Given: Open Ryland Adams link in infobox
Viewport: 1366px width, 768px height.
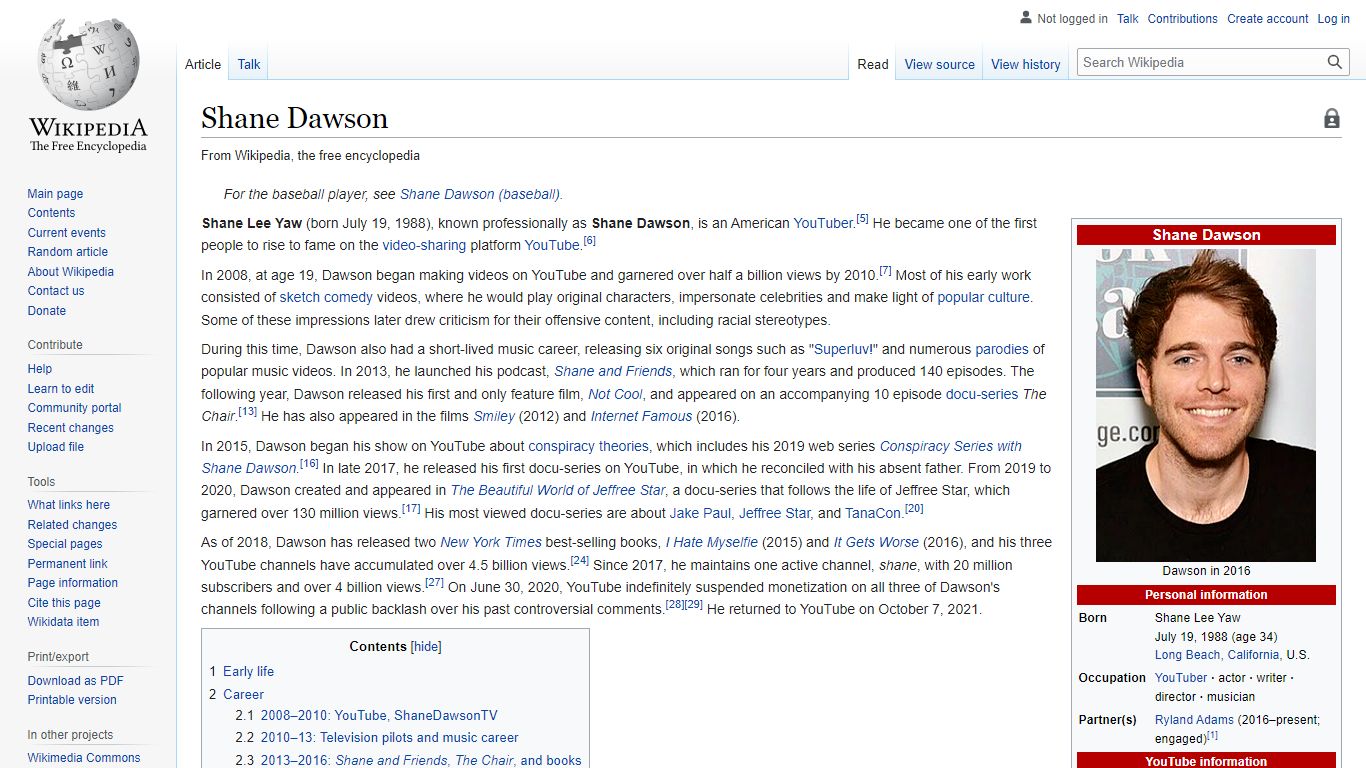Looking at the screenshot, I should pyautogui.click(x=1194, y=720).
